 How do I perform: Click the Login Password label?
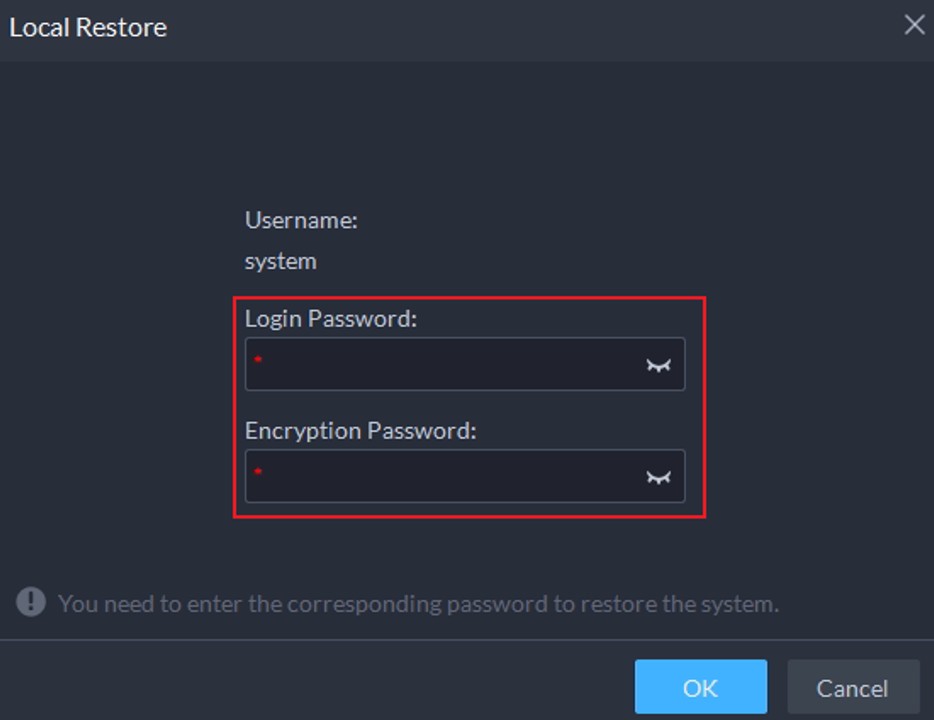331,319
